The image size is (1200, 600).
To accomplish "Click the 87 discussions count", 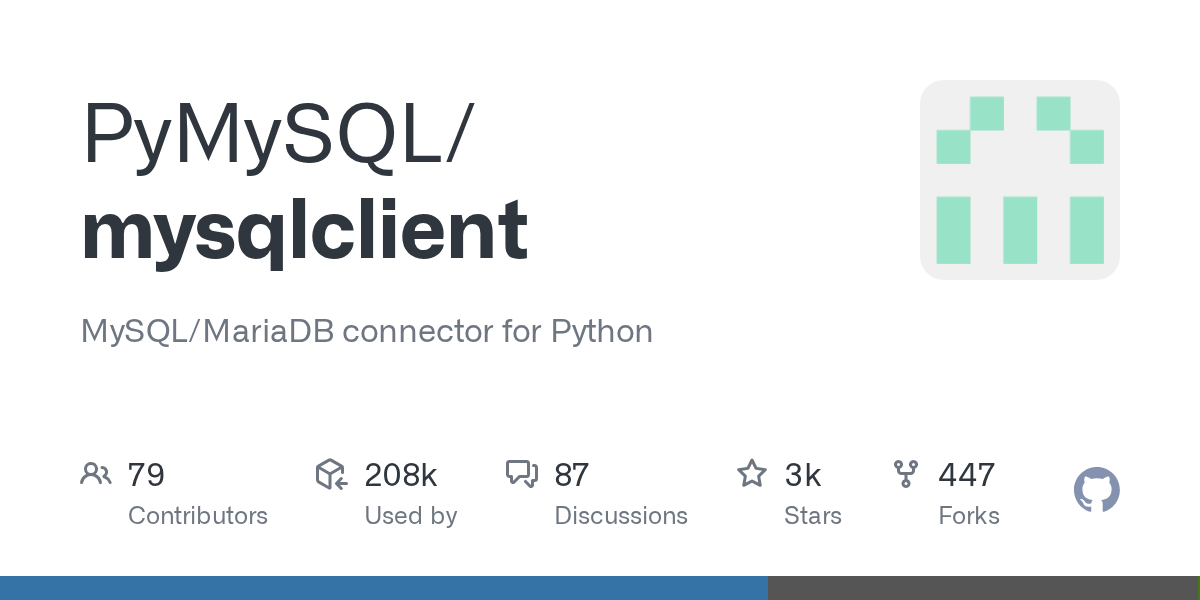I will click(x=571, y=475).
